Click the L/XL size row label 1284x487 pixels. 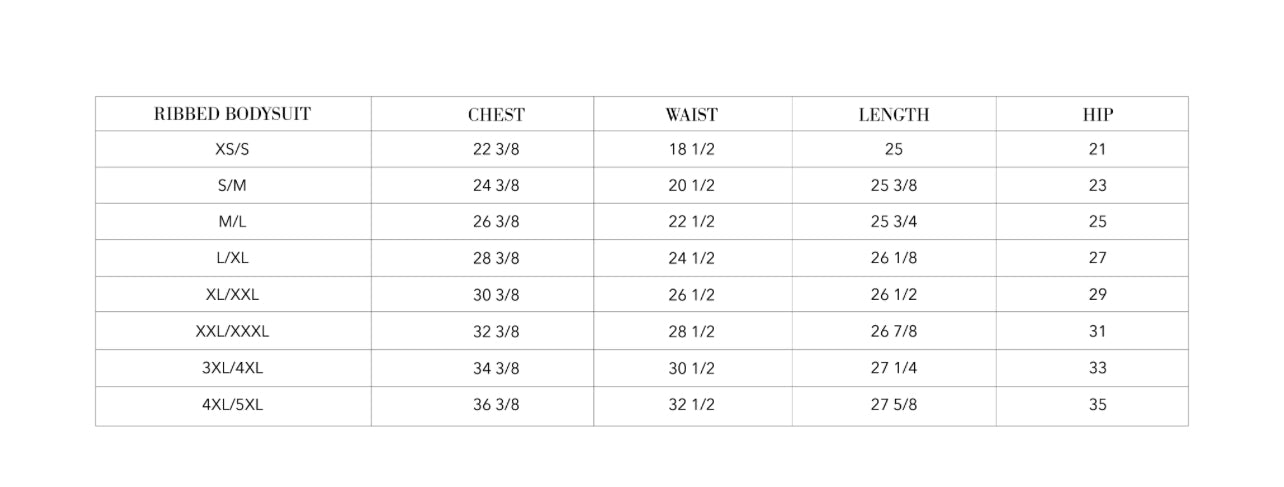click(x=232, y=258)
